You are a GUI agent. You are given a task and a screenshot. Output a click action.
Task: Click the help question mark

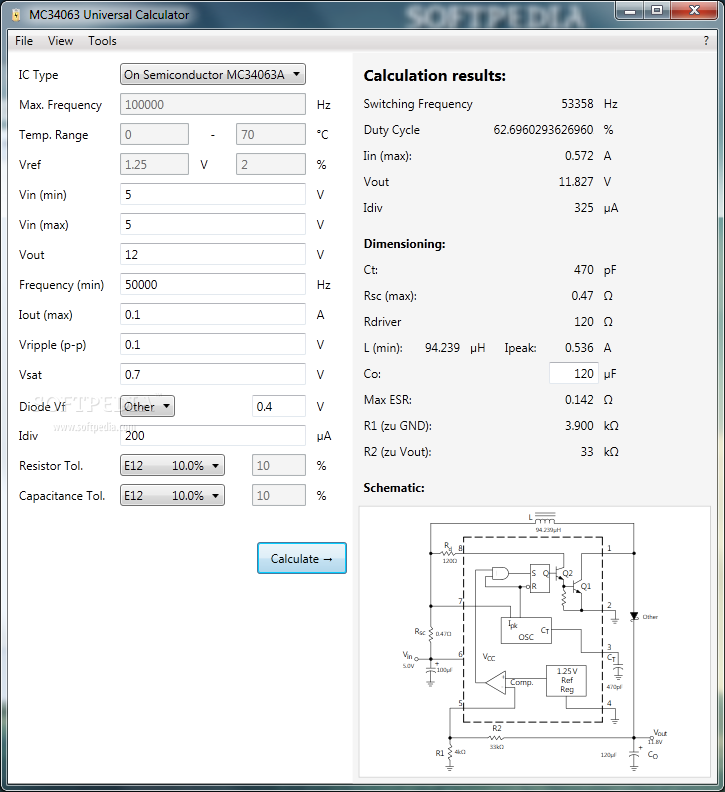coord(706,41)
